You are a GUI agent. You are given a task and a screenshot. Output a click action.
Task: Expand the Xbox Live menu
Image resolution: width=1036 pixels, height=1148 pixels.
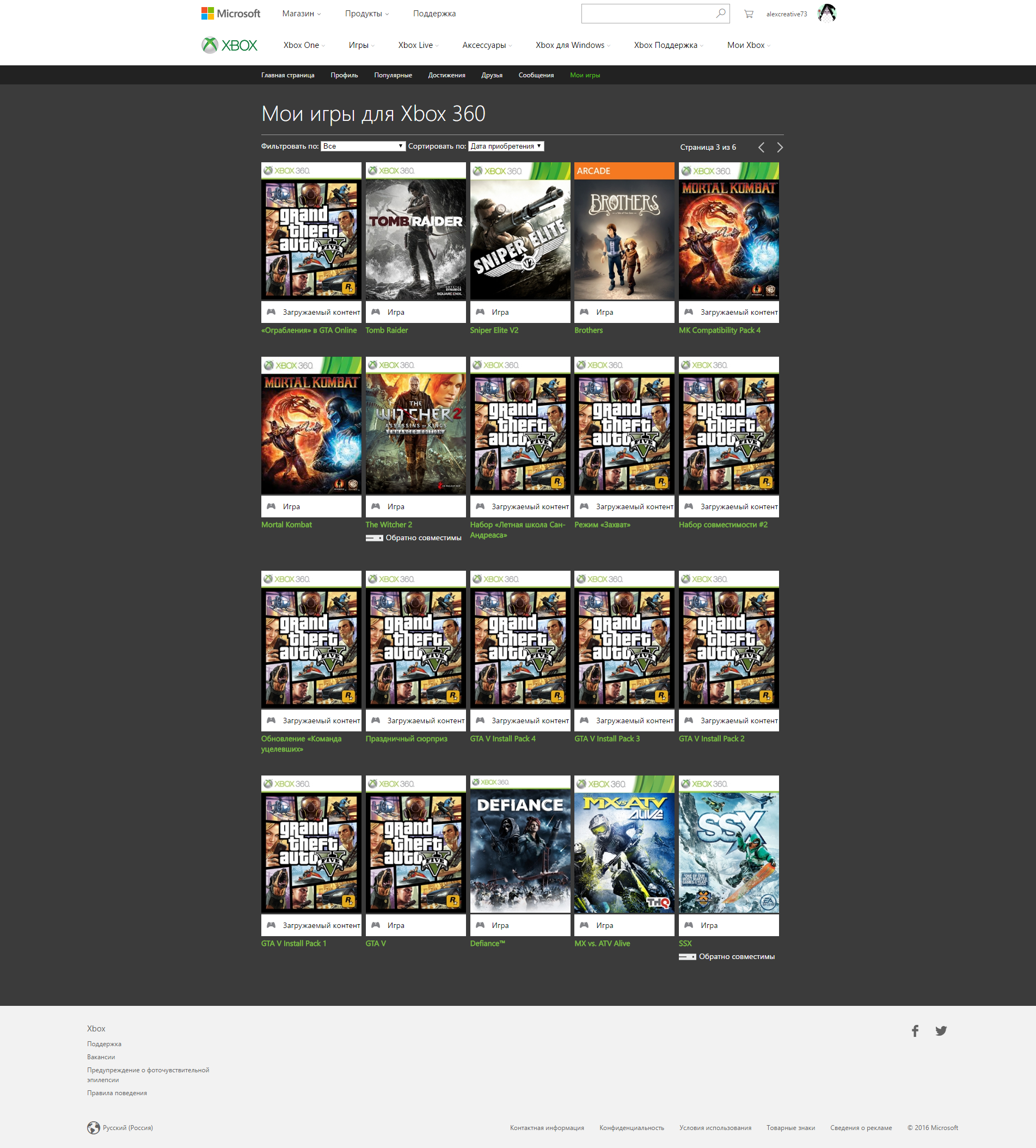pyautogui.click(x=419, y=45)
